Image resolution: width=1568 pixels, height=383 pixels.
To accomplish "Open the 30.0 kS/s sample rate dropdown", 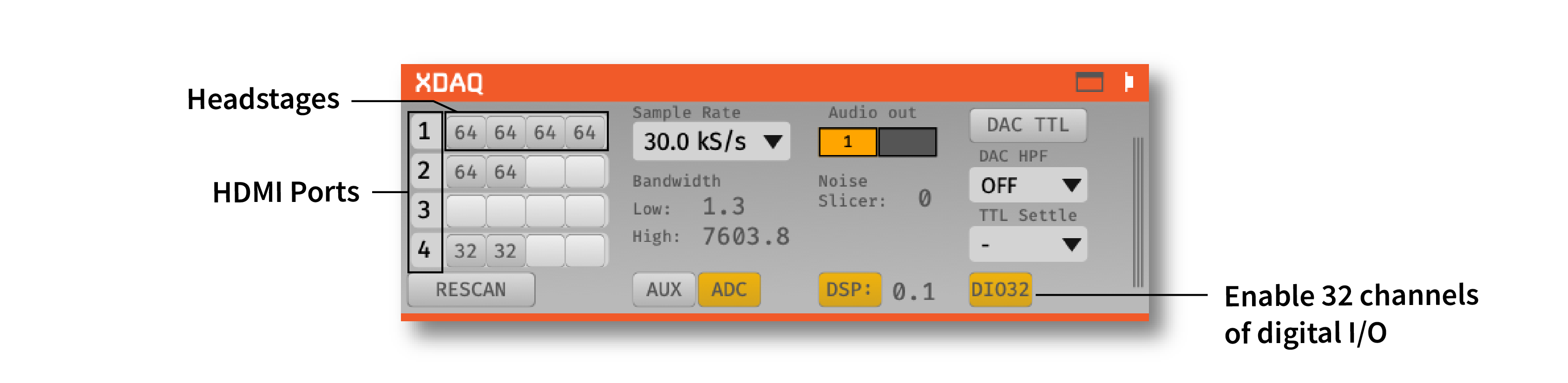I will point(711,142).
